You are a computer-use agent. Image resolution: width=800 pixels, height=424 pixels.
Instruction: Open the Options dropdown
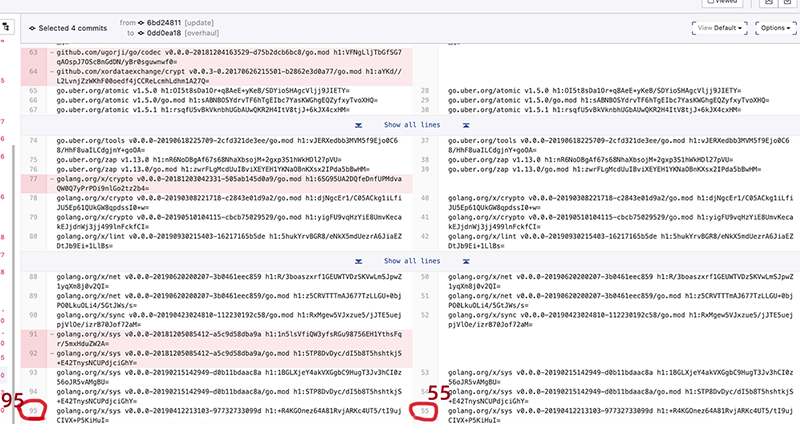[776, 28]
